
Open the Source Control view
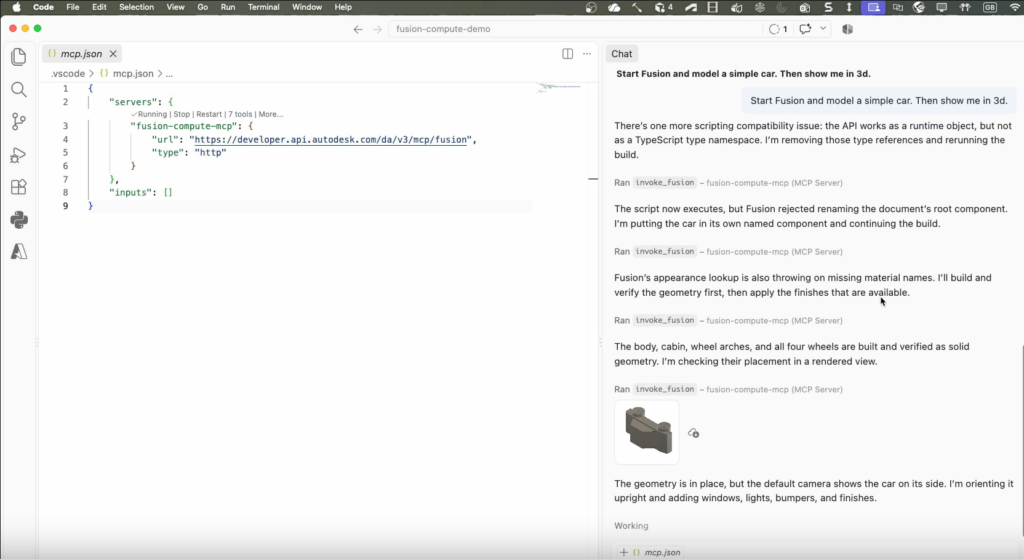pos(19,121)
